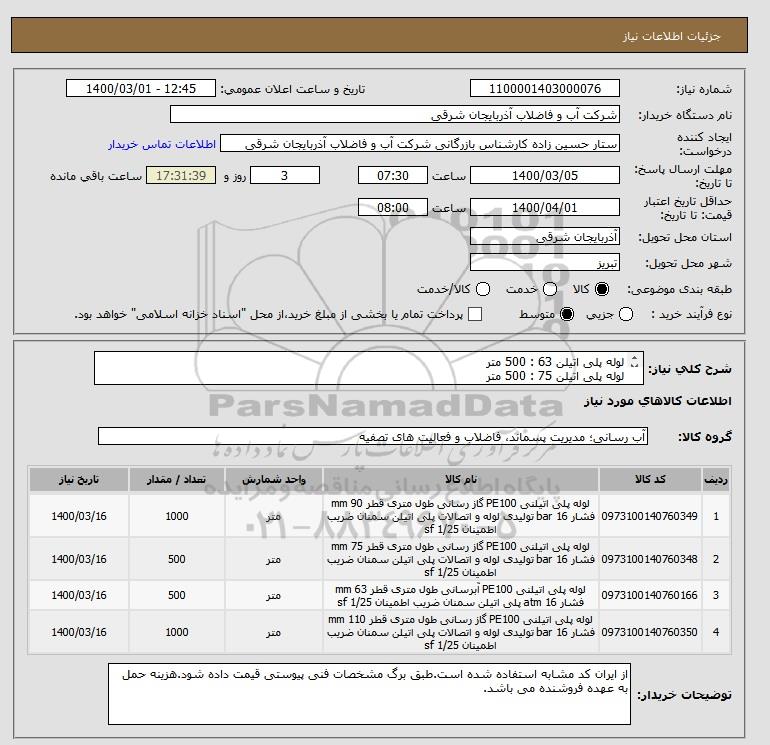The width and height of the screenshot is (770, 745).
Task: Click quantity 500 in row 2
Action: point(177,559)
